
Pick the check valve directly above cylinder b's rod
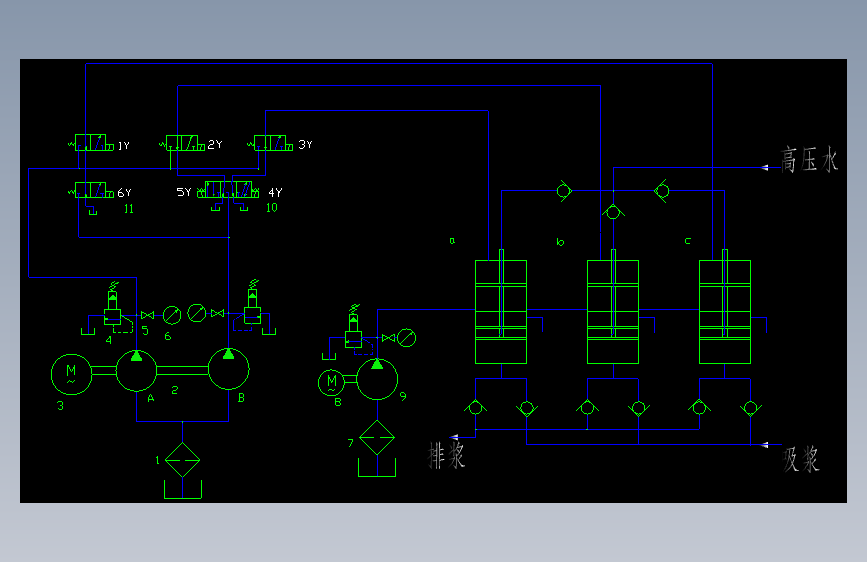pos(613,212)
